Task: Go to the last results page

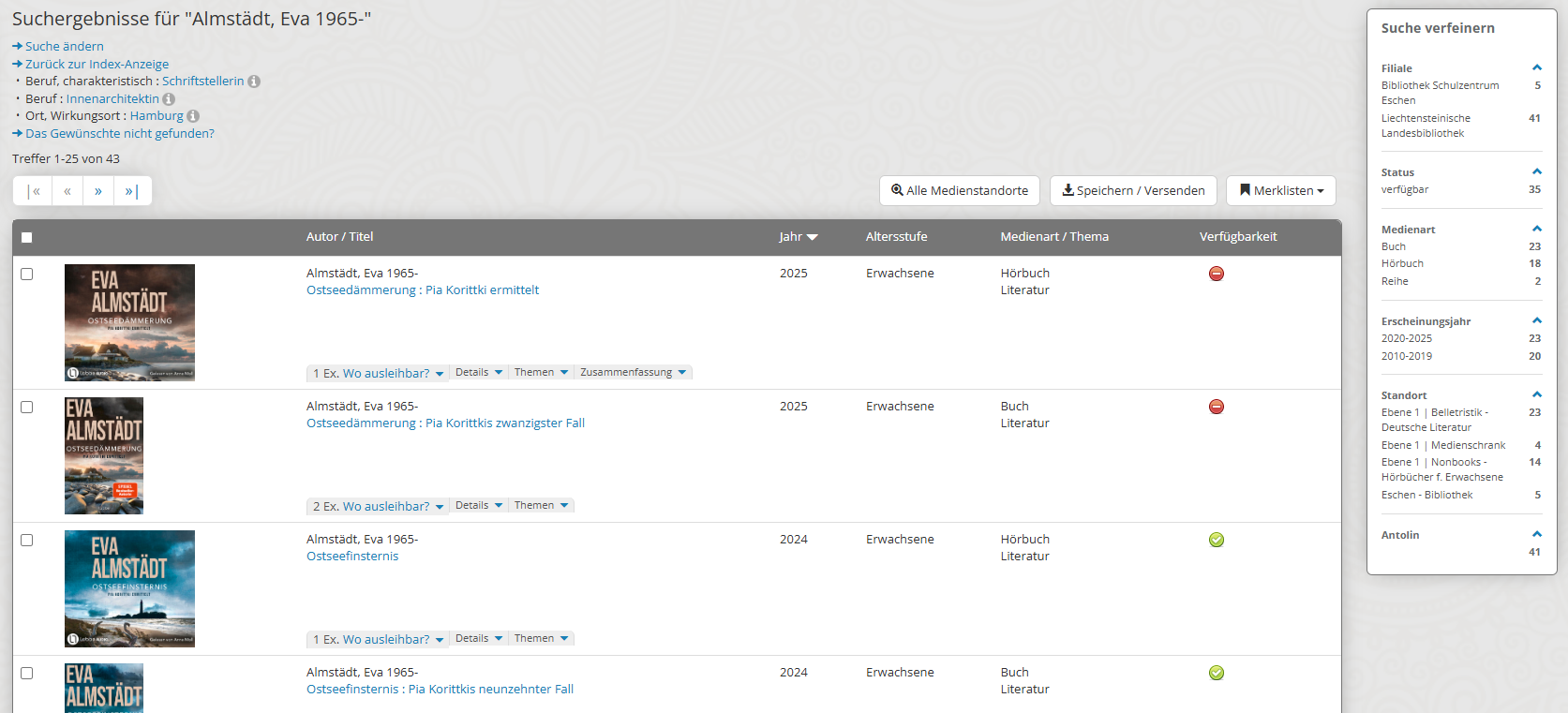Action: coord(131,191)
